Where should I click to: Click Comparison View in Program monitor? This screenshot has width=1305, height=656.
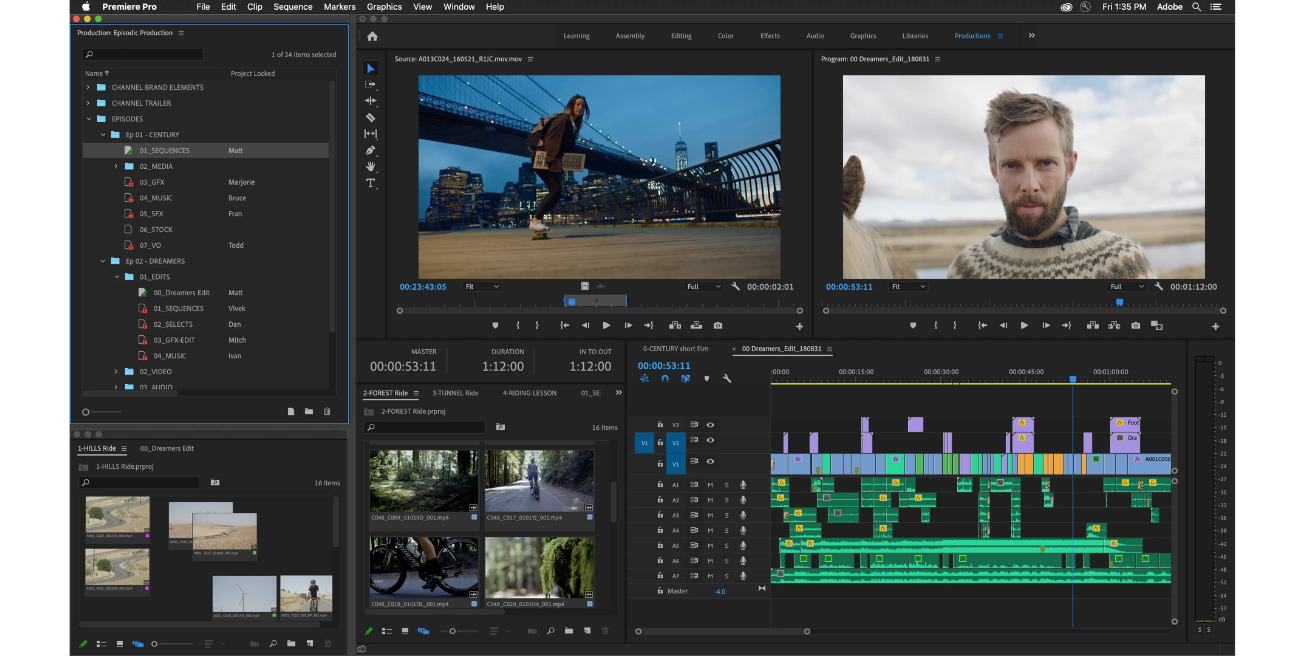[x=1157, y=325]
